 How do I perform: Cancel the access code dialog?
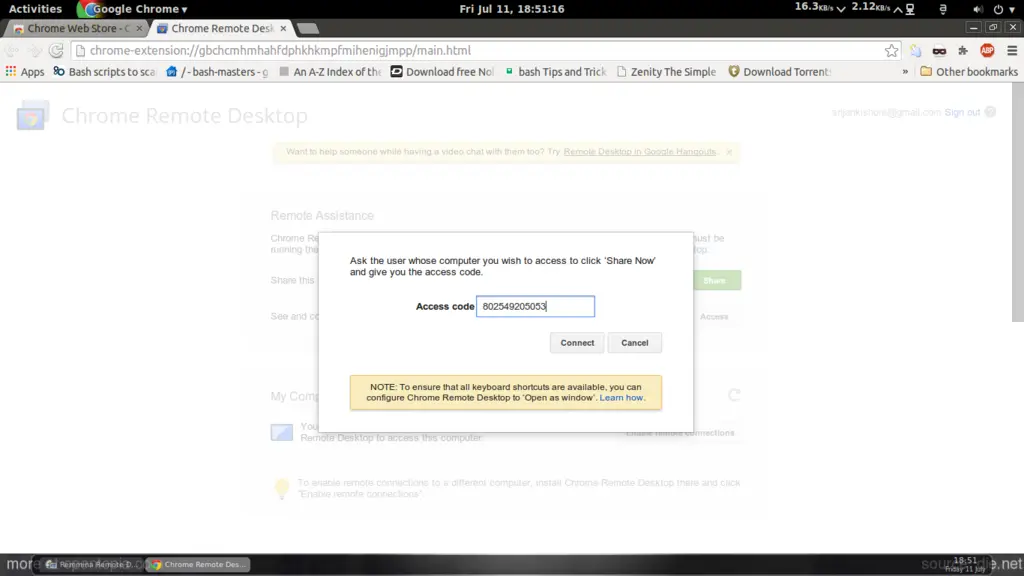634,343
